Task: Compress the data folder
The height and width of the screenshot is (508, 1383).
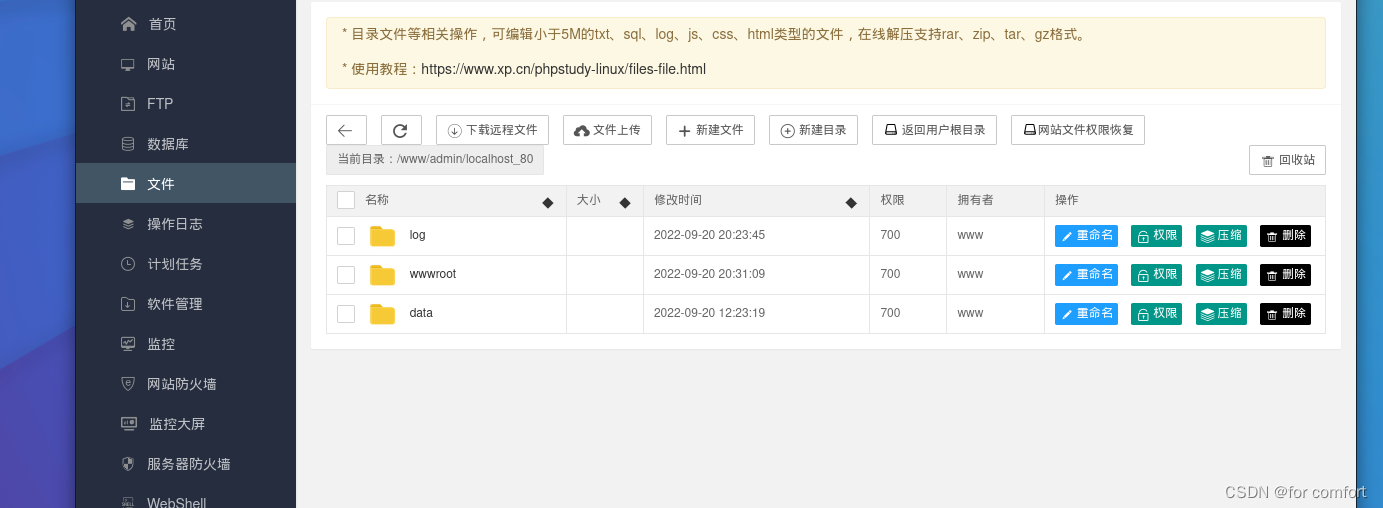Action: 1221,314
